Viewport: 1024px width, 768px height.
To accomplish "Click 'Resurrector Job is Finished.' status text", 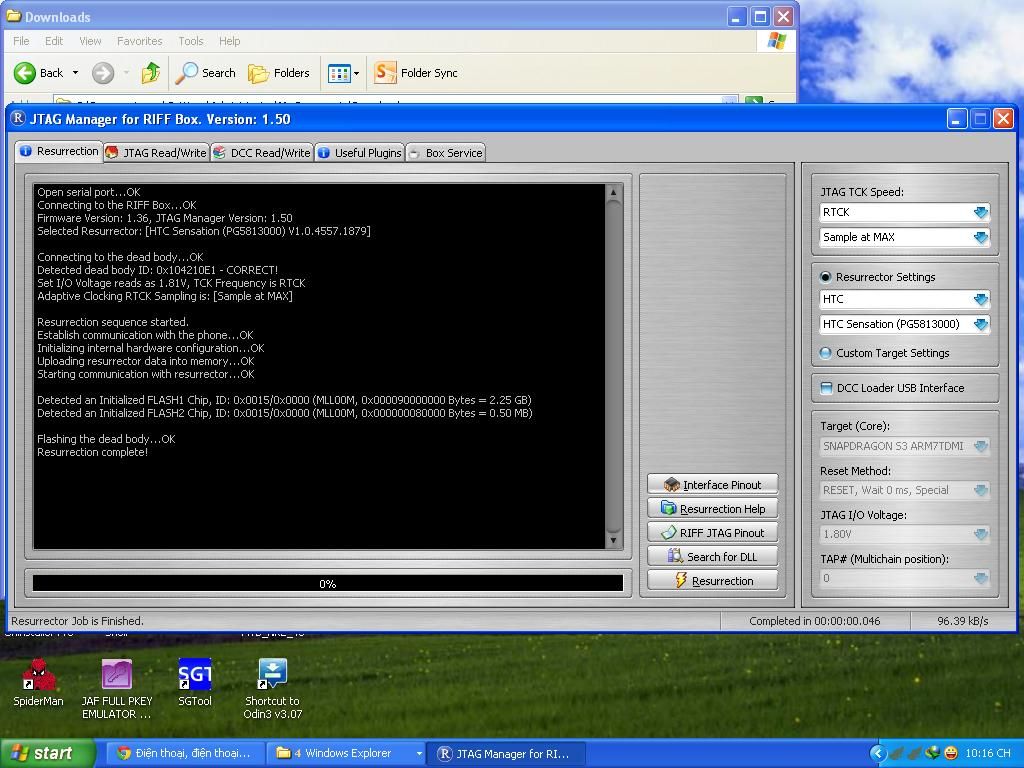I will (77, 621).
